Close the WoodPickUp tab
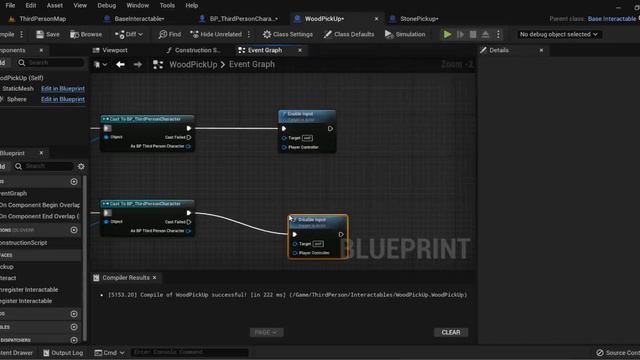This screenshot has height=360, width=640. (376, 19)
